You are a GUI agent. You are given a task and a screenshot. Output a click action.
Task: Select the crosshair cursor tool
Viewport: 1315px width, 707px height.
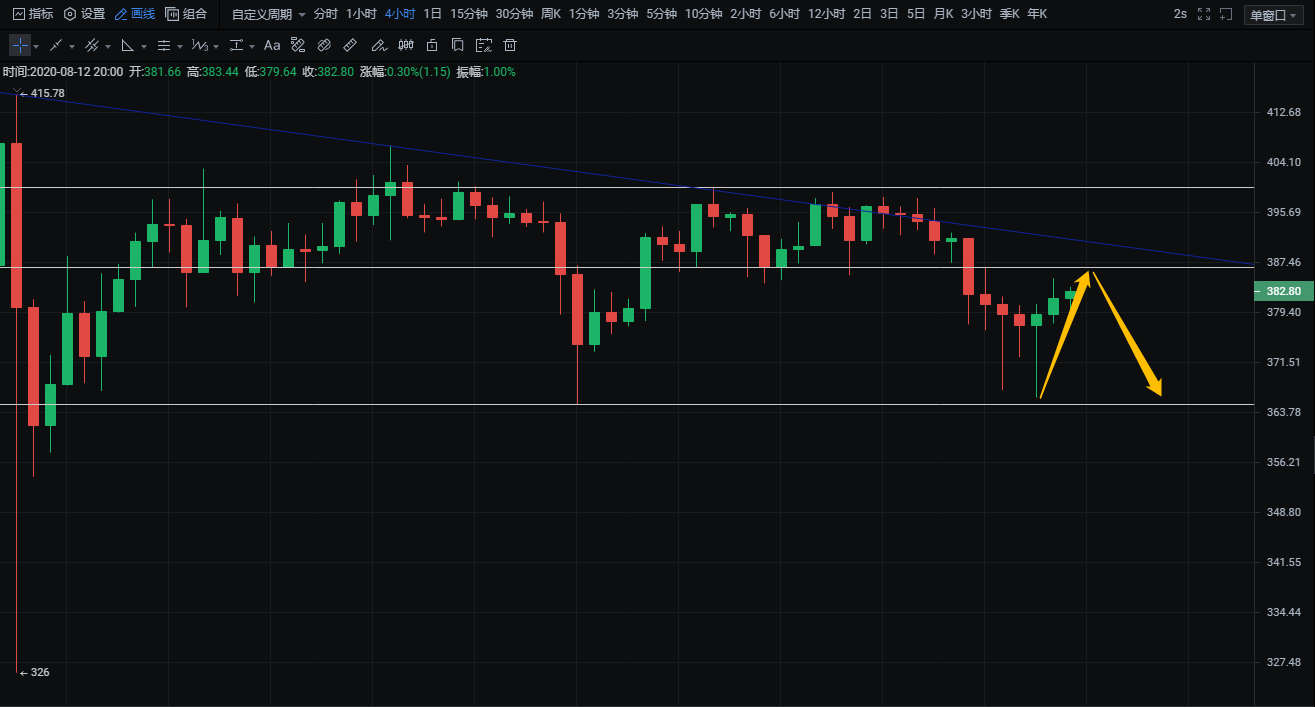point(20,45)
